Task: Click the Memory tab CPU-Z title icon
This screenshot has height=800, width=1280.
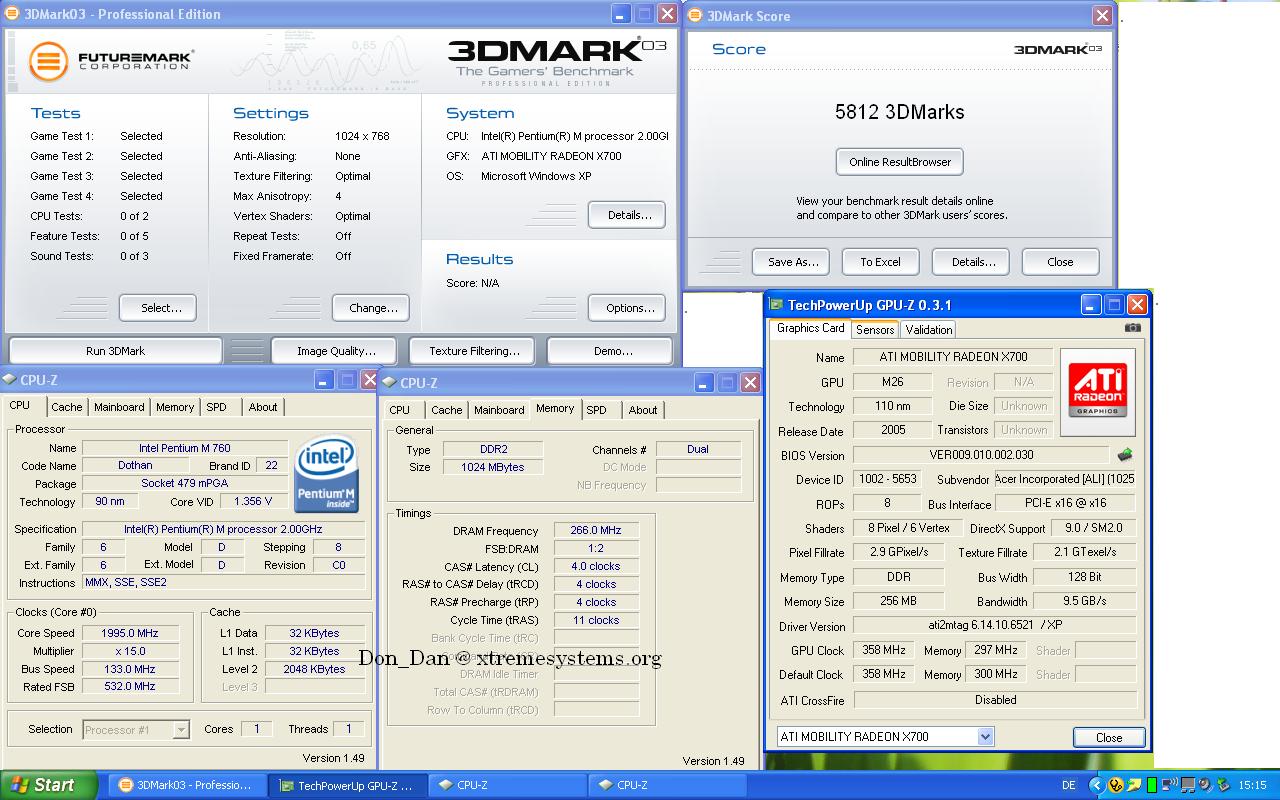Action: point(389,383)
